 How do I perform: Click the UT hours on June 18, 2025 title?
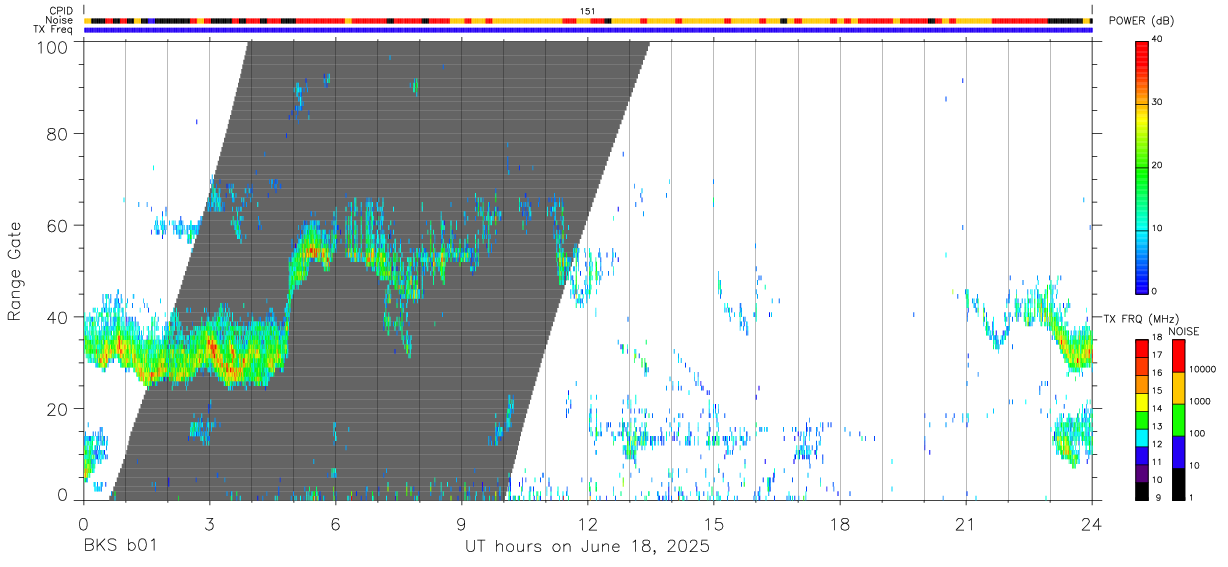click(587, 547)
